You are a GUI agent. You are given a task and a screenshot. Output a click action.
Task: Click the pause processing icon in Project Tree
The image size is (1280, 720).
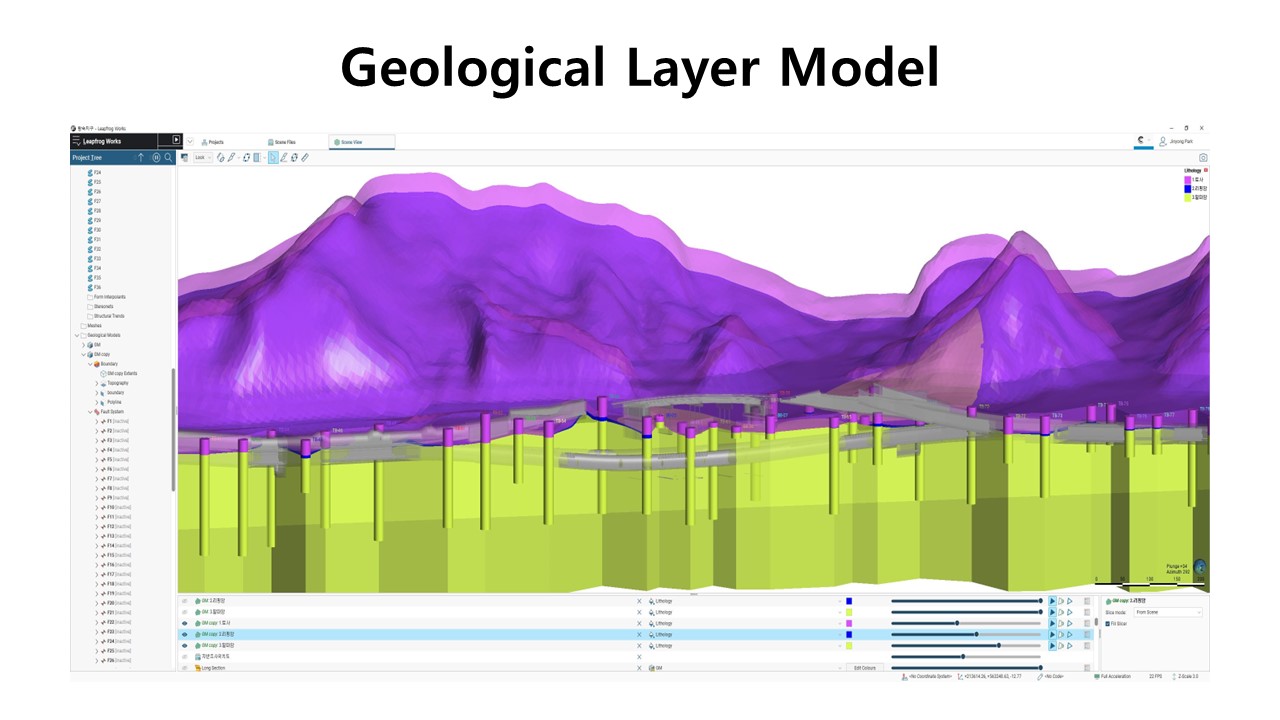[x=156, y=157]
